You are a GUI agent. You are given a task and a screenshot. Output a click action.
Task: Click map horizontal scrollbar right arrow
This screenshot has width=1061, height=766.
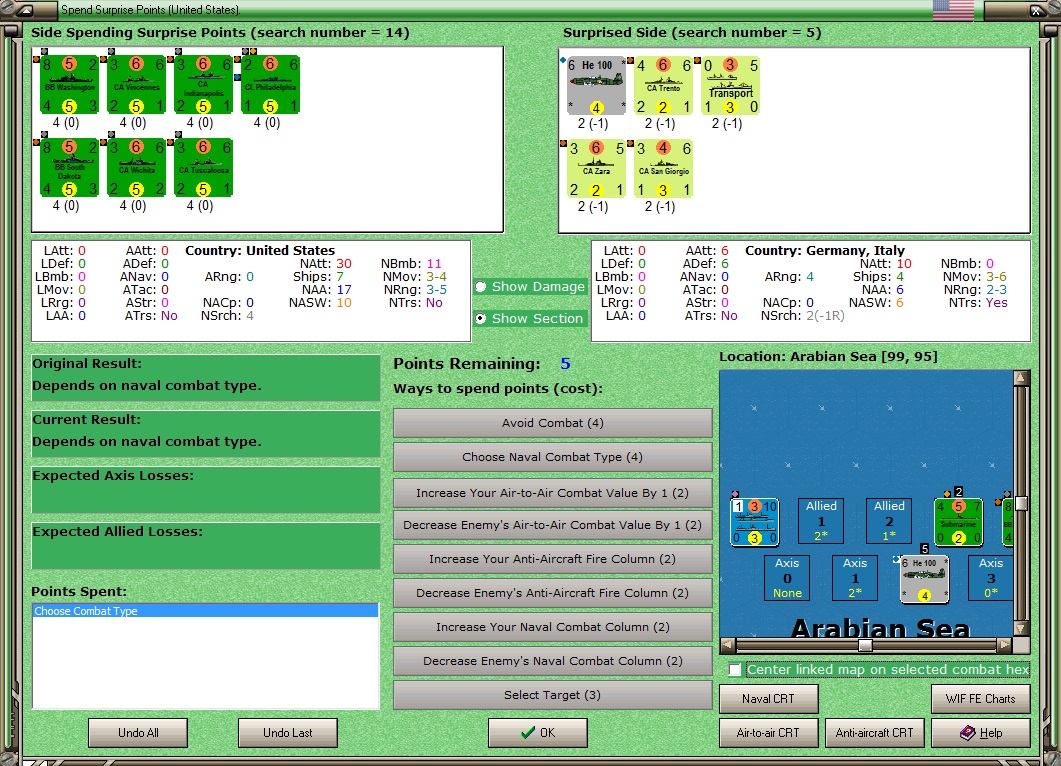pyautogui.click(x=1004, y=646)
